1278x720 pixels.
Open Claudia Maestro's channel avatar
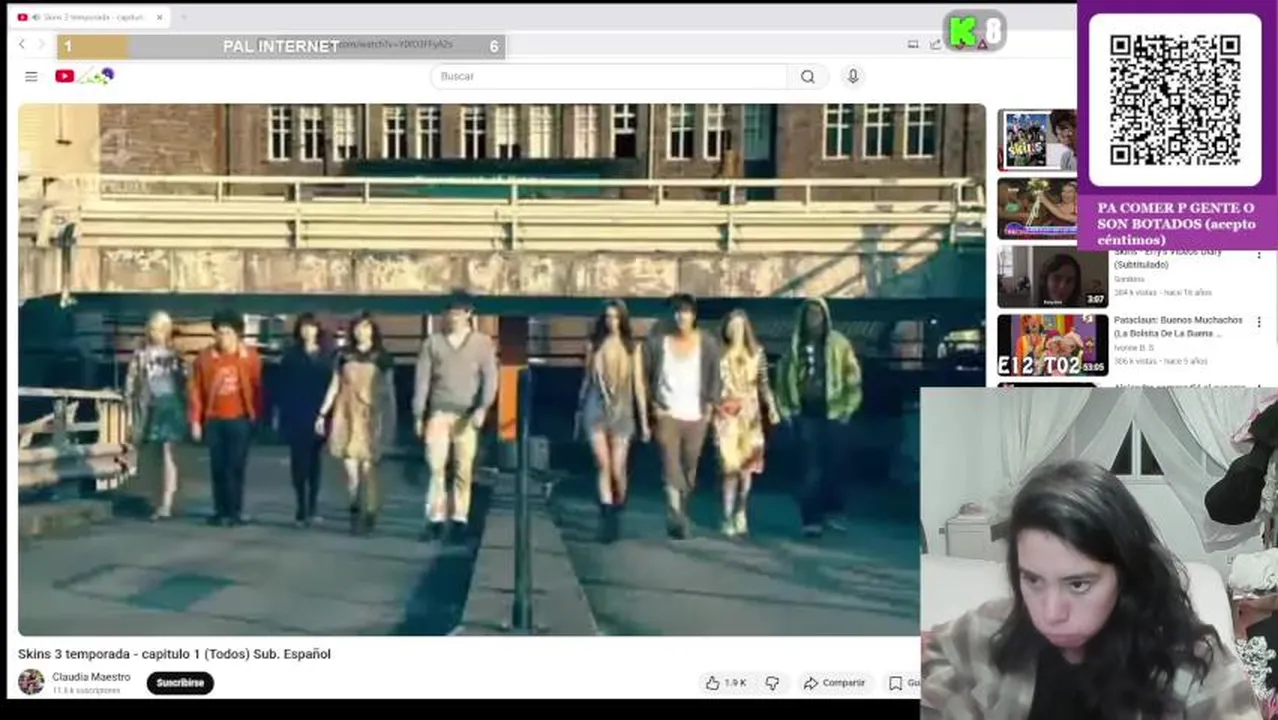pyautogui.click(x=31, y=682)
